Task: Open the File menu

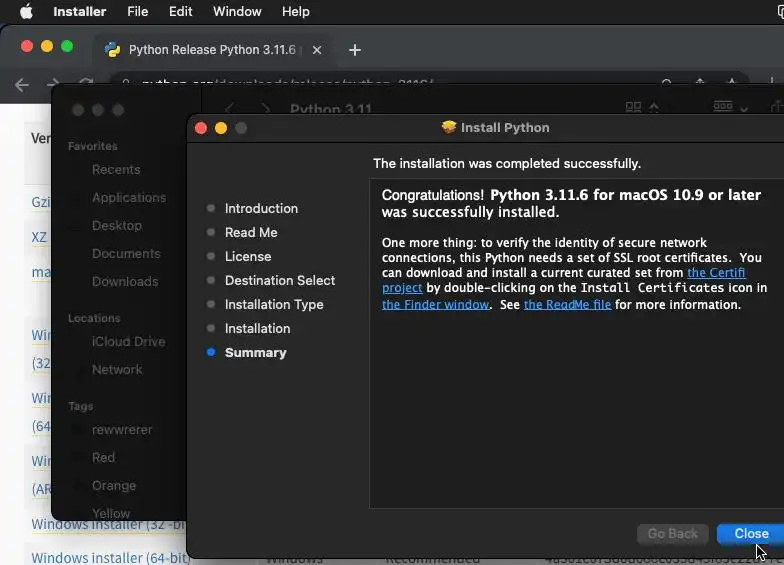Action: pyautogui.click(x=138, y=12)
